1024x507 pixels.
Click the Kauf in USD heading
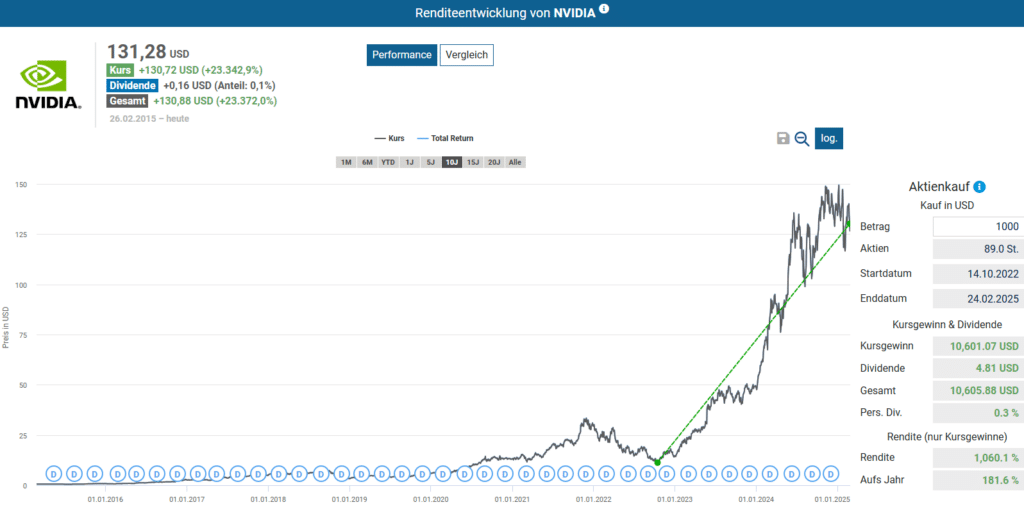coord(946,205)
